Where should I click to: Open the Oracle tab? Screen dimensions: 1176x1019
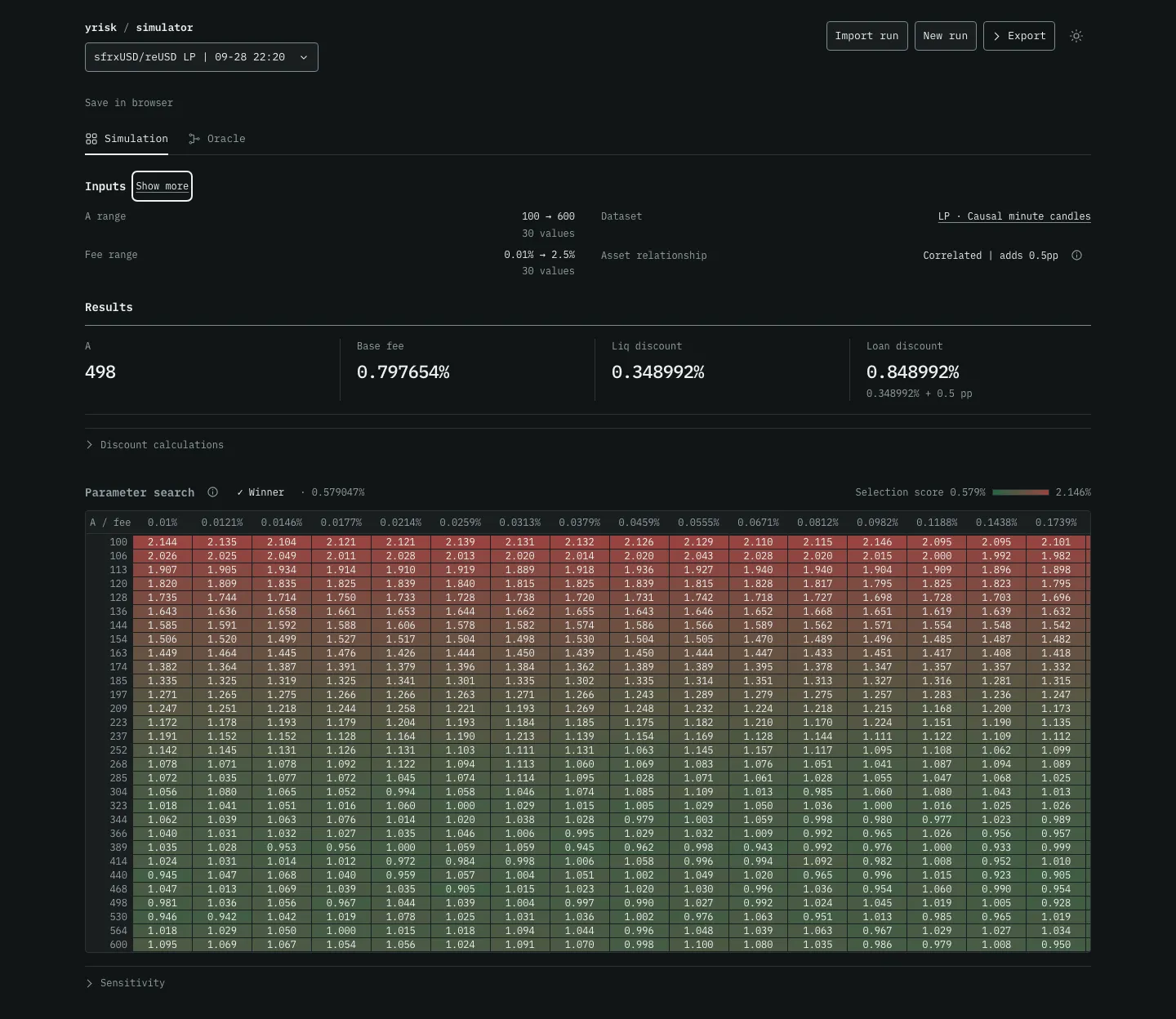pos(216,139)
